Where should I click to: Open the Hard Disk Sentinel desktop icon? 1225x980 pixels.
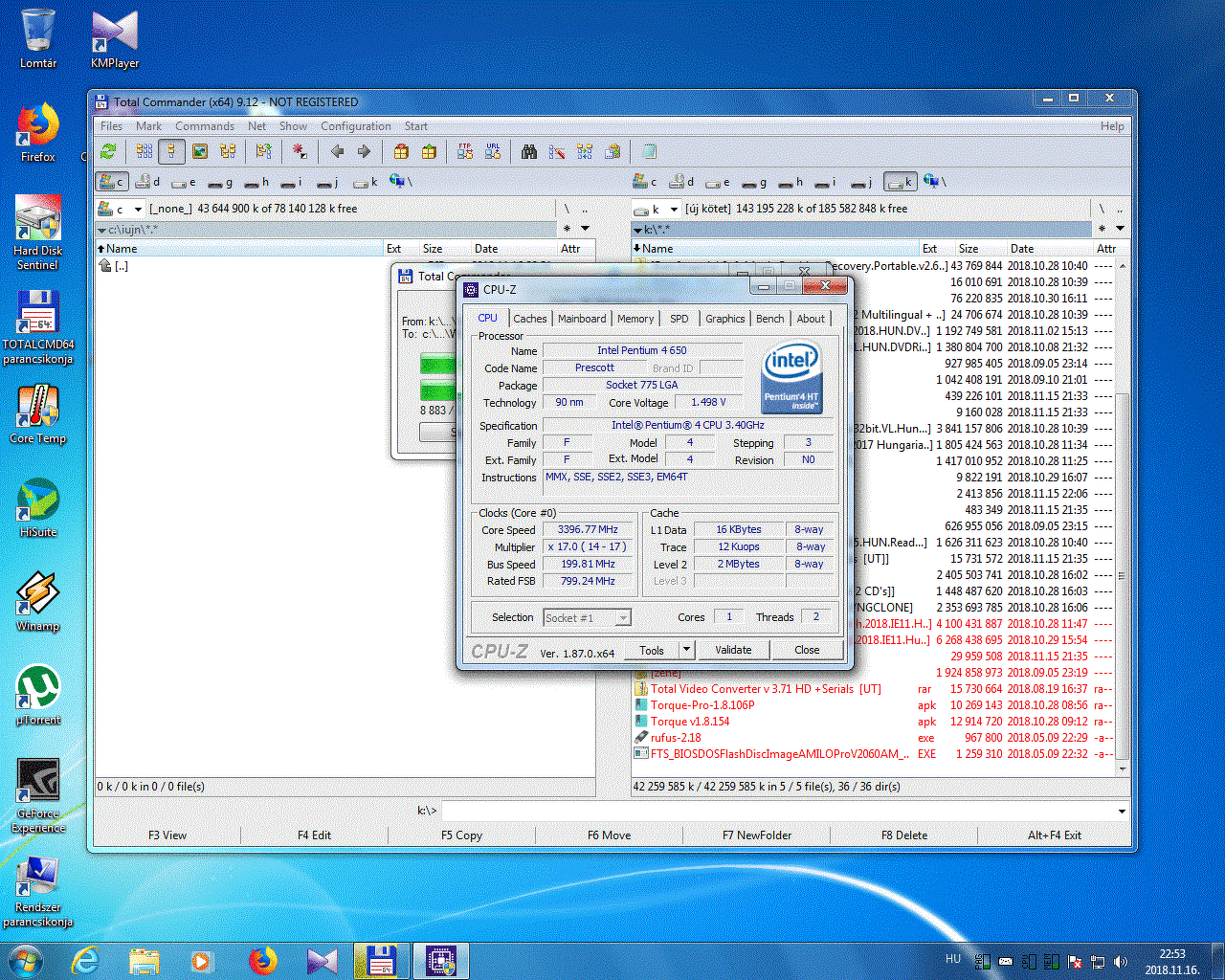[x=38, y=233]
